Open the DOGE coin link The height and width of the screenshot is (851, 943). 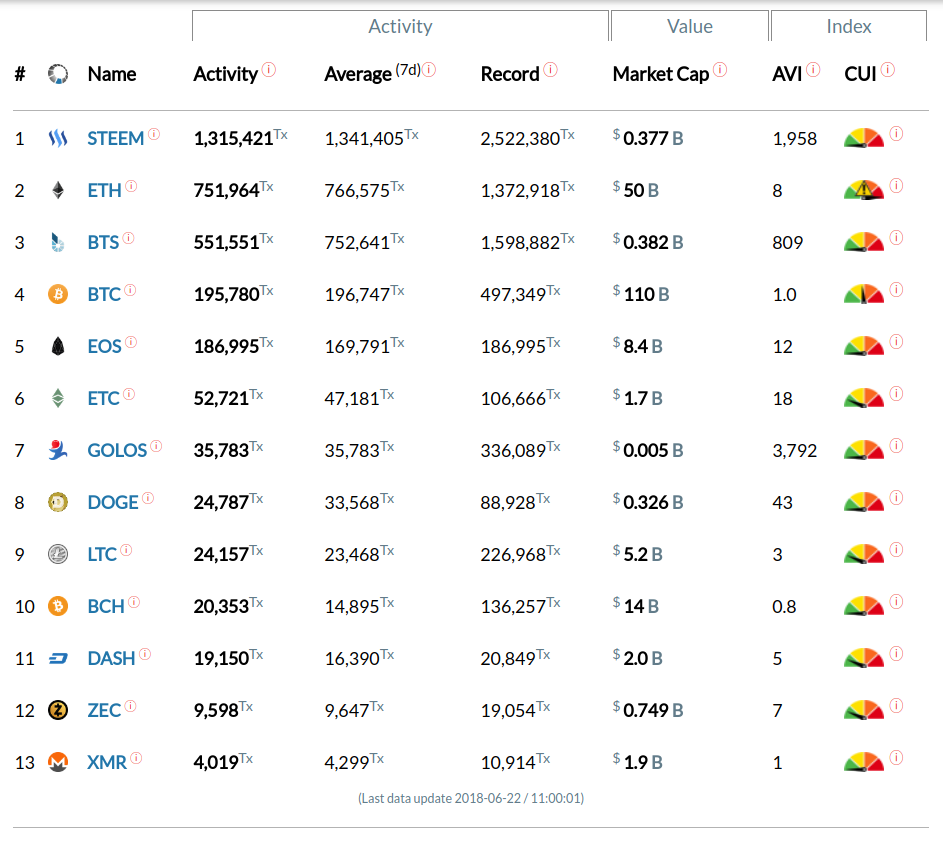pos(113,502)
